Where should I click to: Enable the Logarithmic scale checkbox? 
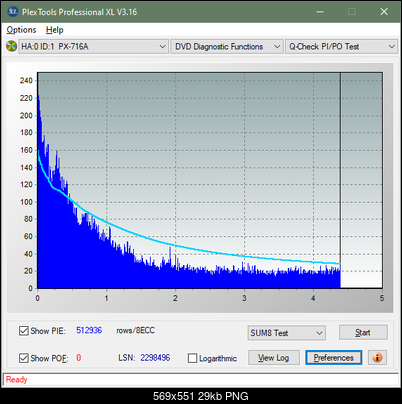[x=192, y=358]
